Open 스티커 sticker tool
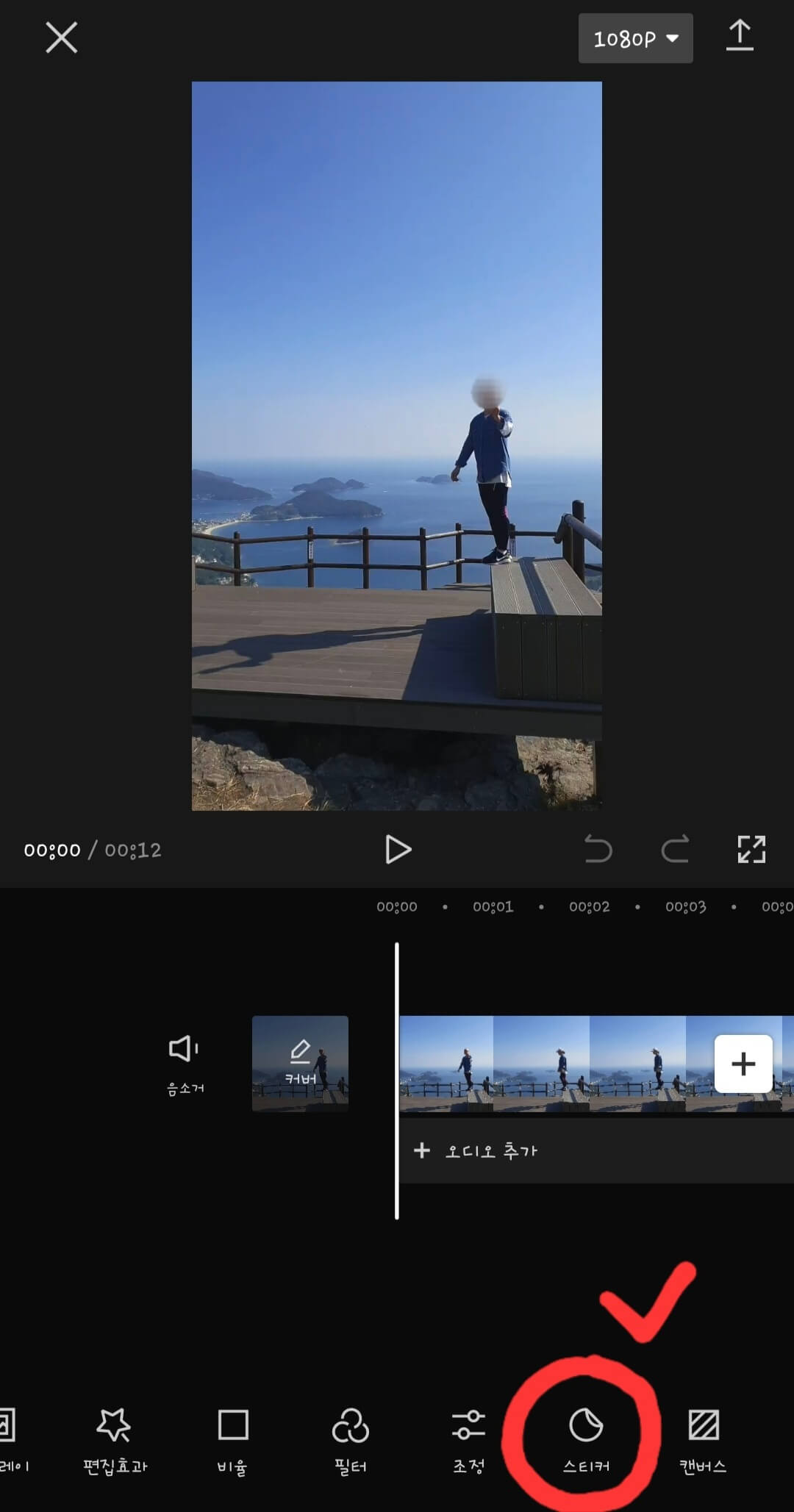Viewport: 794px width, 1512px height. [x=586, y=1442]
